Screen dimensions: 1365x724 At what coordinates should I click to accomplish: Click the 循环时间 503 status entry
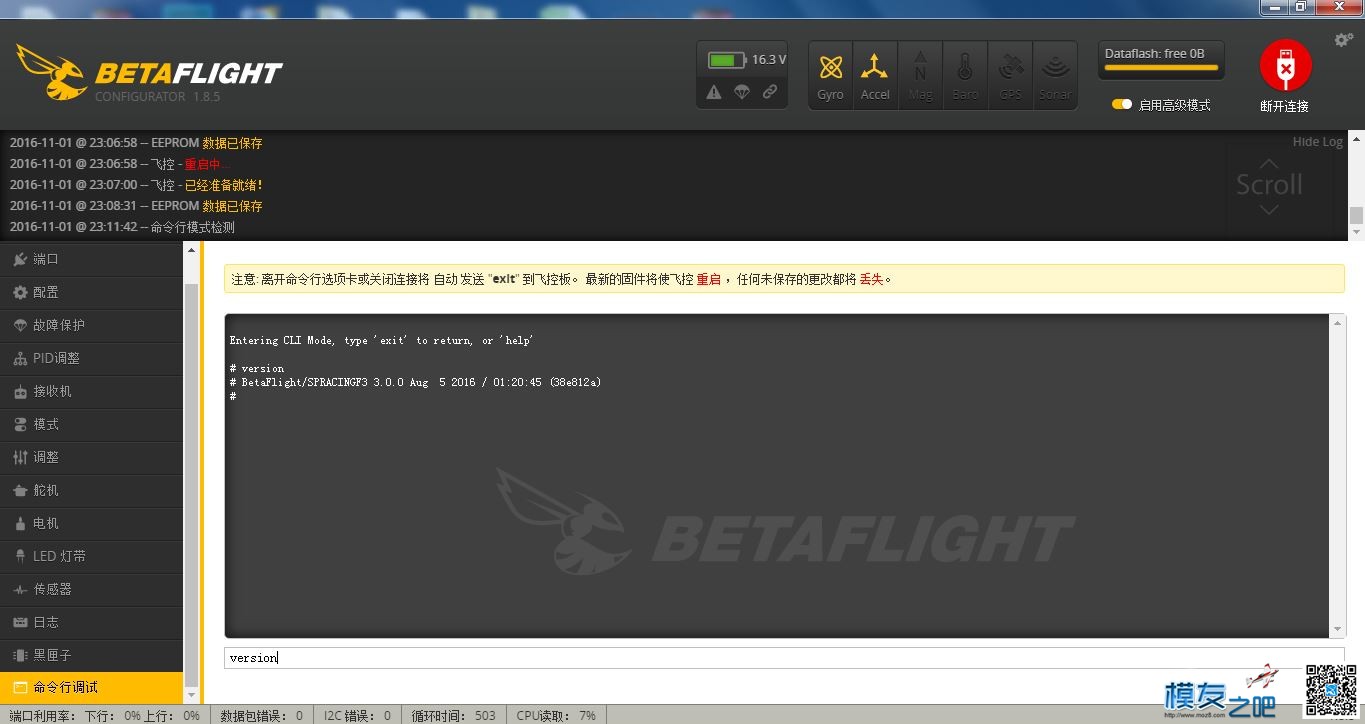pos(452,716)
